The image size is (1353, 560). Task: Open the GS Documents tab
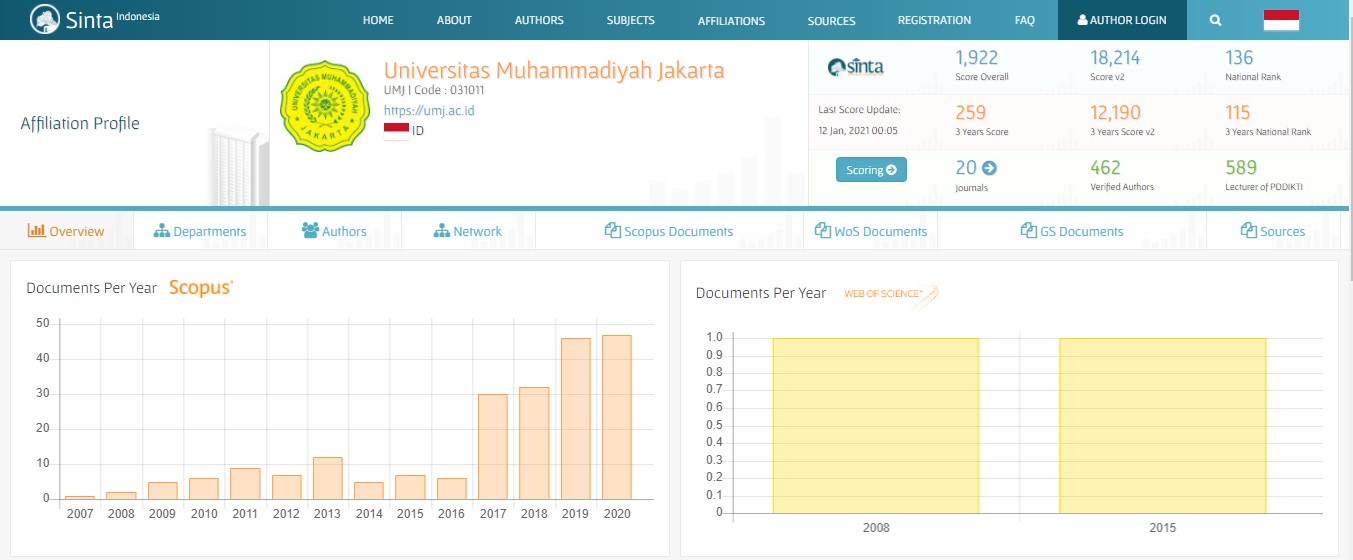click(x=1072, y=231)
